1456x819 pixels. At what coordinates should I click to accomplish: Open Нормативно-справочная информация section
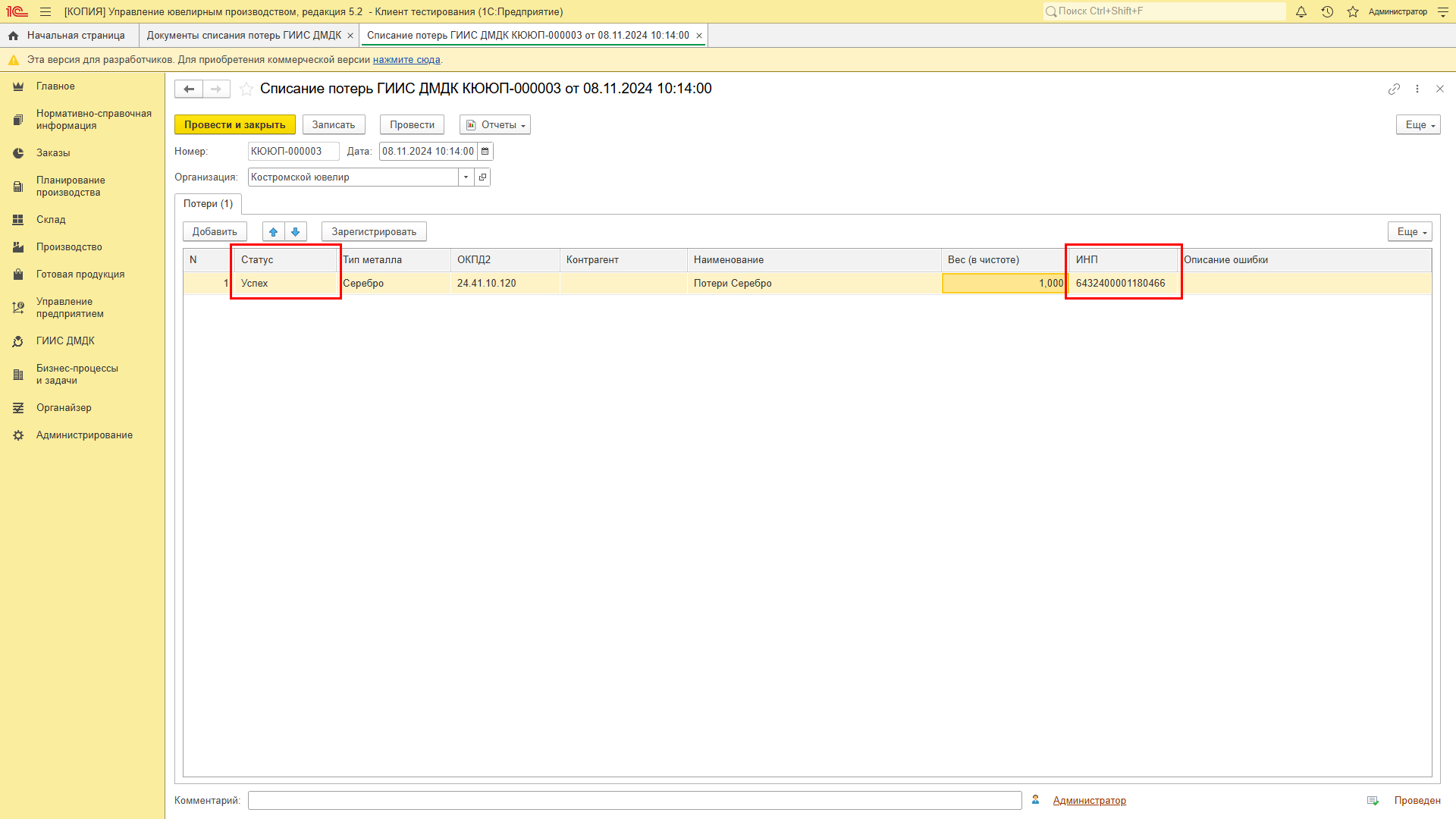(x=93, y=120)
